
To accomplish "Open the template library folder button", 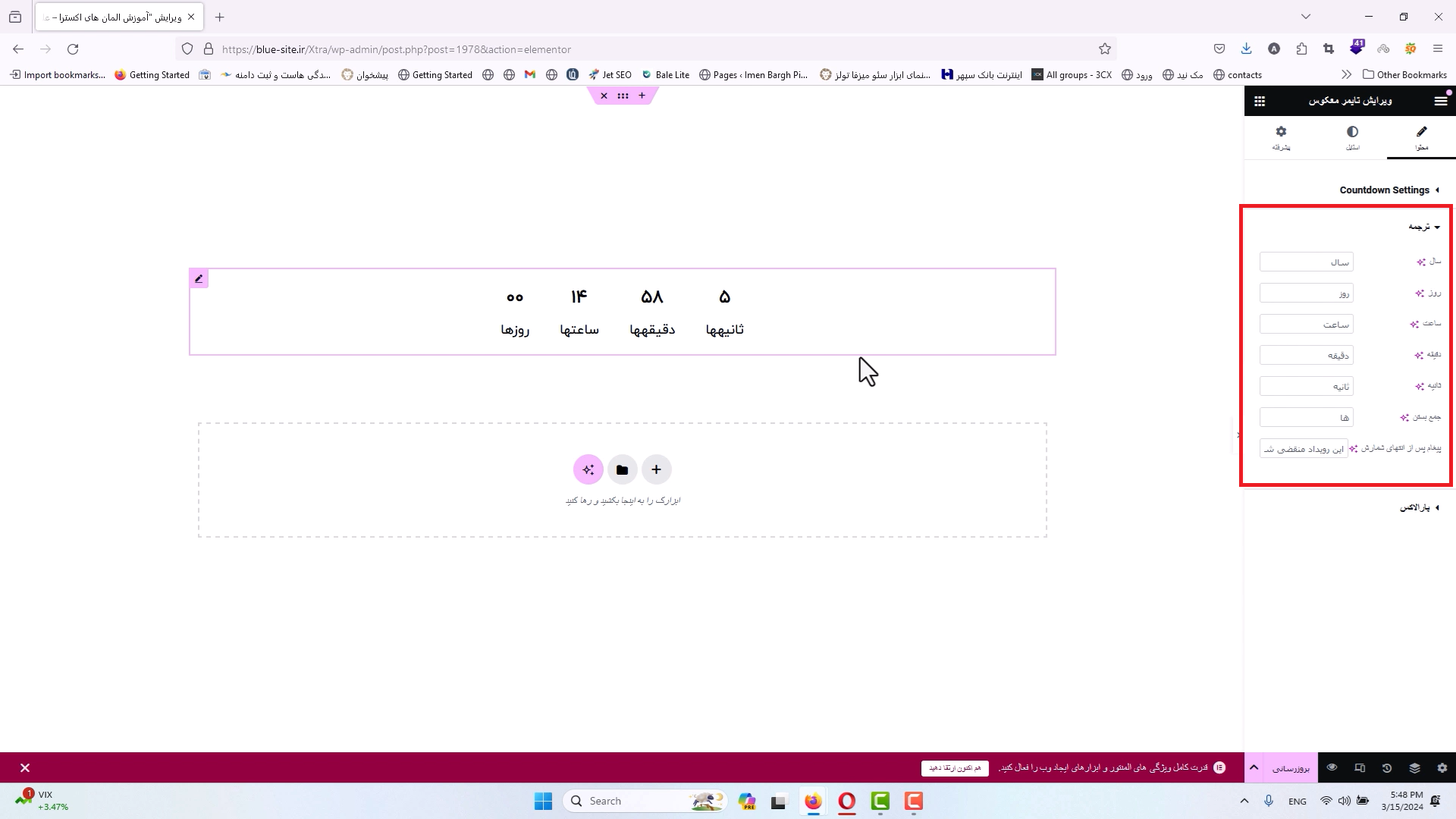I will tap(622, 469).
